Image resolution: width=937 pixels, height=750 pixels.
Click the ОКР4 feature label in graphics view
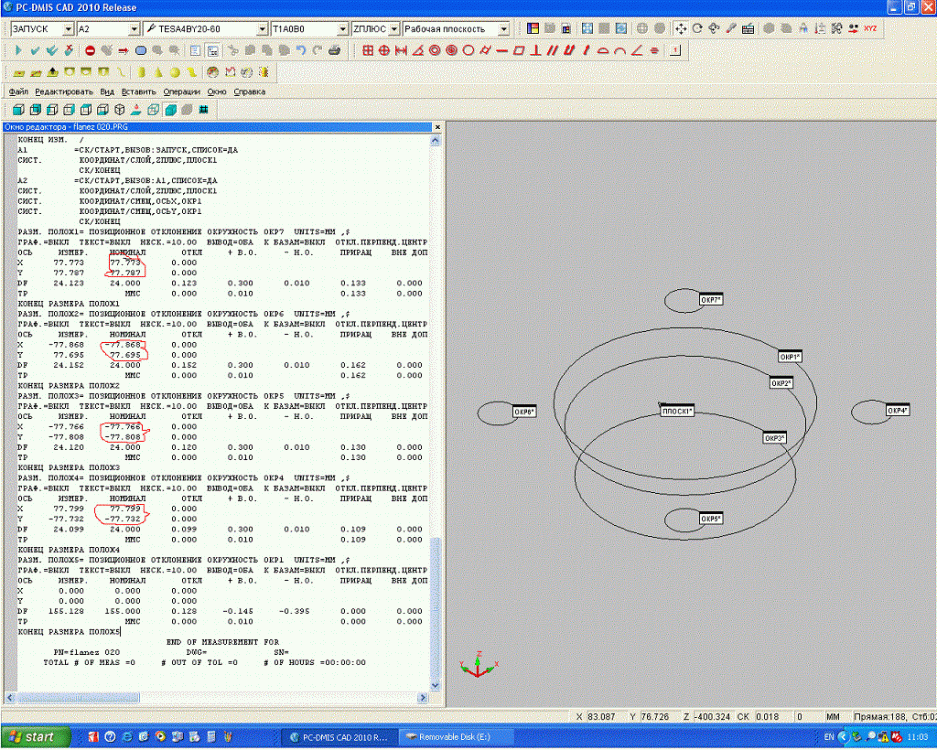[898, 411]
